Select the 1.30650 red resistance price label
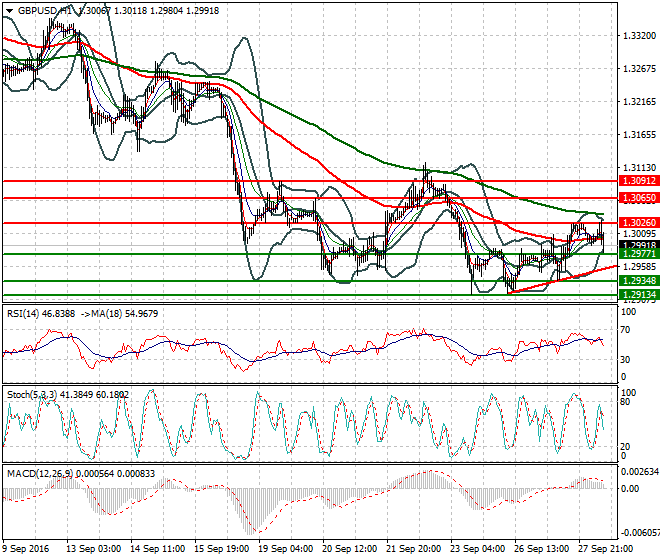This screenshot has height=560, width=660. tap(639, 198)
